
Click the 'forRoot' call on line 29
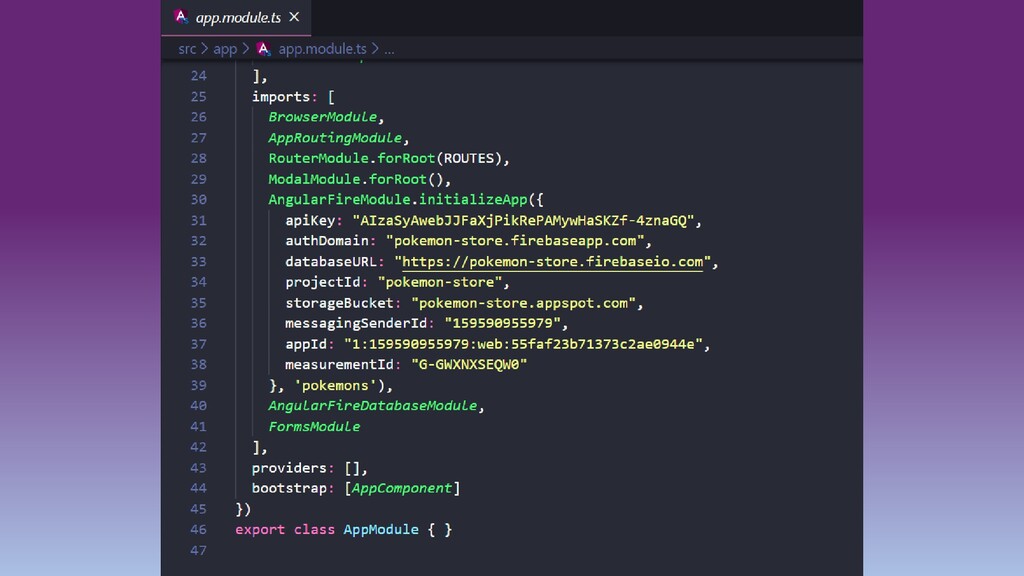click(x=398, y=179)
